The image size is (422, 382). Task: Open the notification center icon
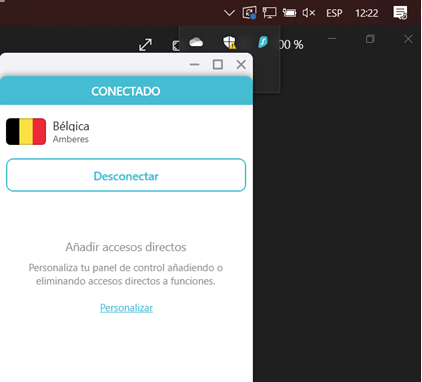400,13
